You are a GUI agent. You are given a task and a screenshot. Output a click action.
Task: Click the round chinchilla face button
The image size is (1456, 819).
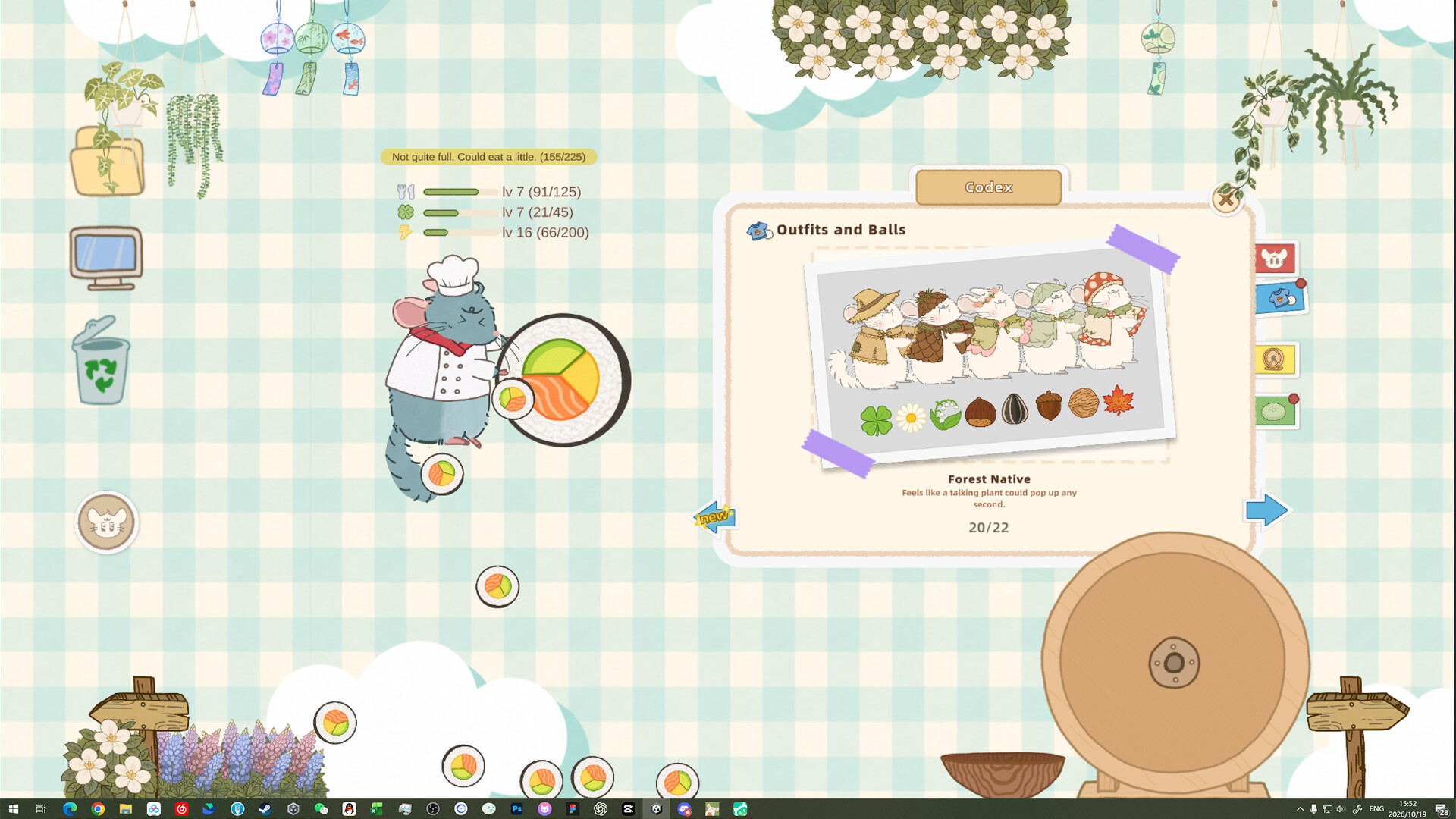point(107,522)
